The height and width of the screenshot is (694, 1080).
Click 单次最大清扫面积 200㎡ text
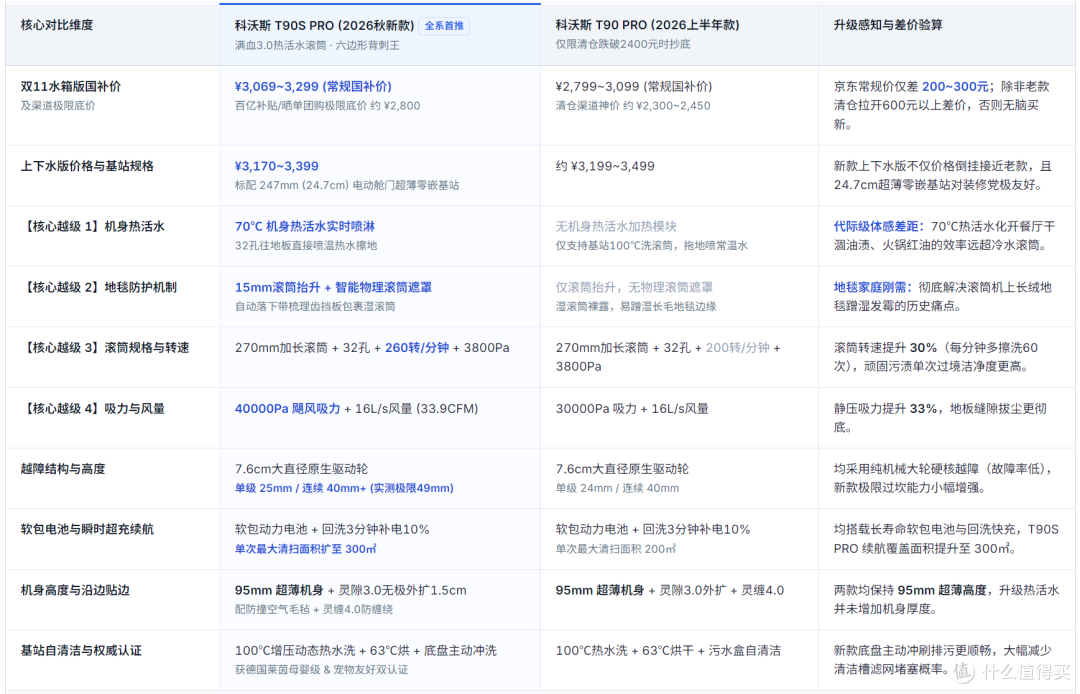(x=615, y=549)
